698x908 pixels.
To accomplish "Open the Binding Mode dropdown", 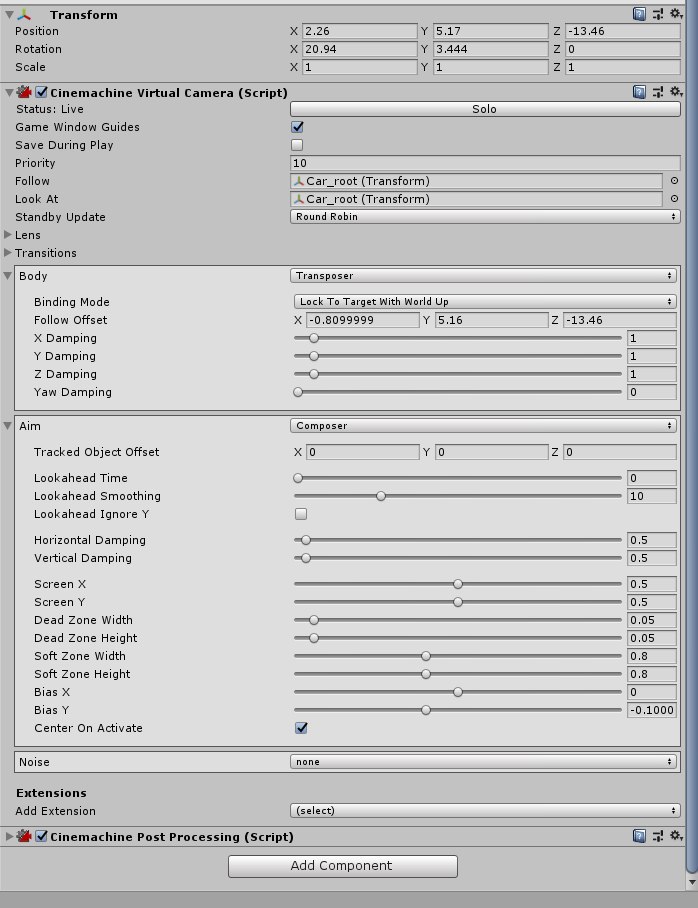I will (x=485, y=302).
